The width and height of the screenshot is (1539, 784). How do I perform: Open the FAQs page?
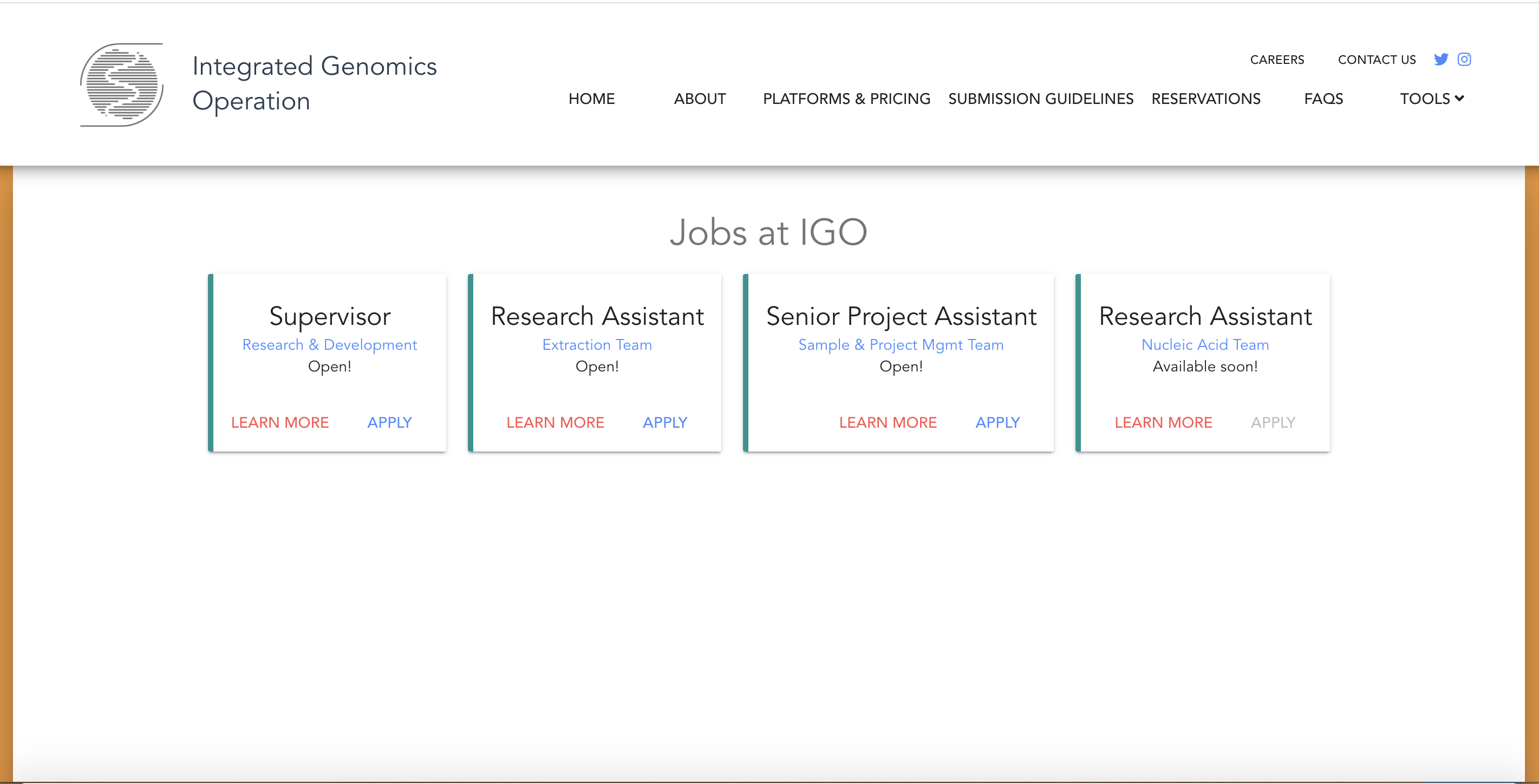pos(1323,99)
